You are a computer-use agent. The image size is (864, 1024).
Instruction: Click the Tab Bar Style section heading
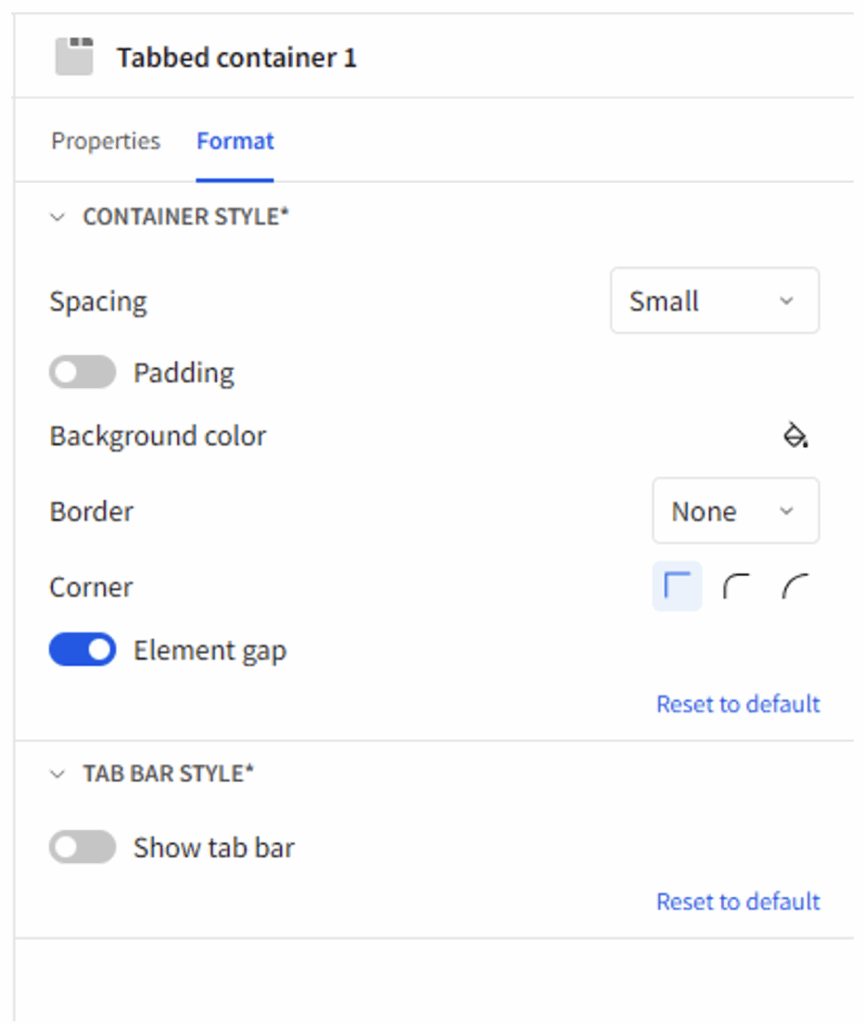coord(168,774)
